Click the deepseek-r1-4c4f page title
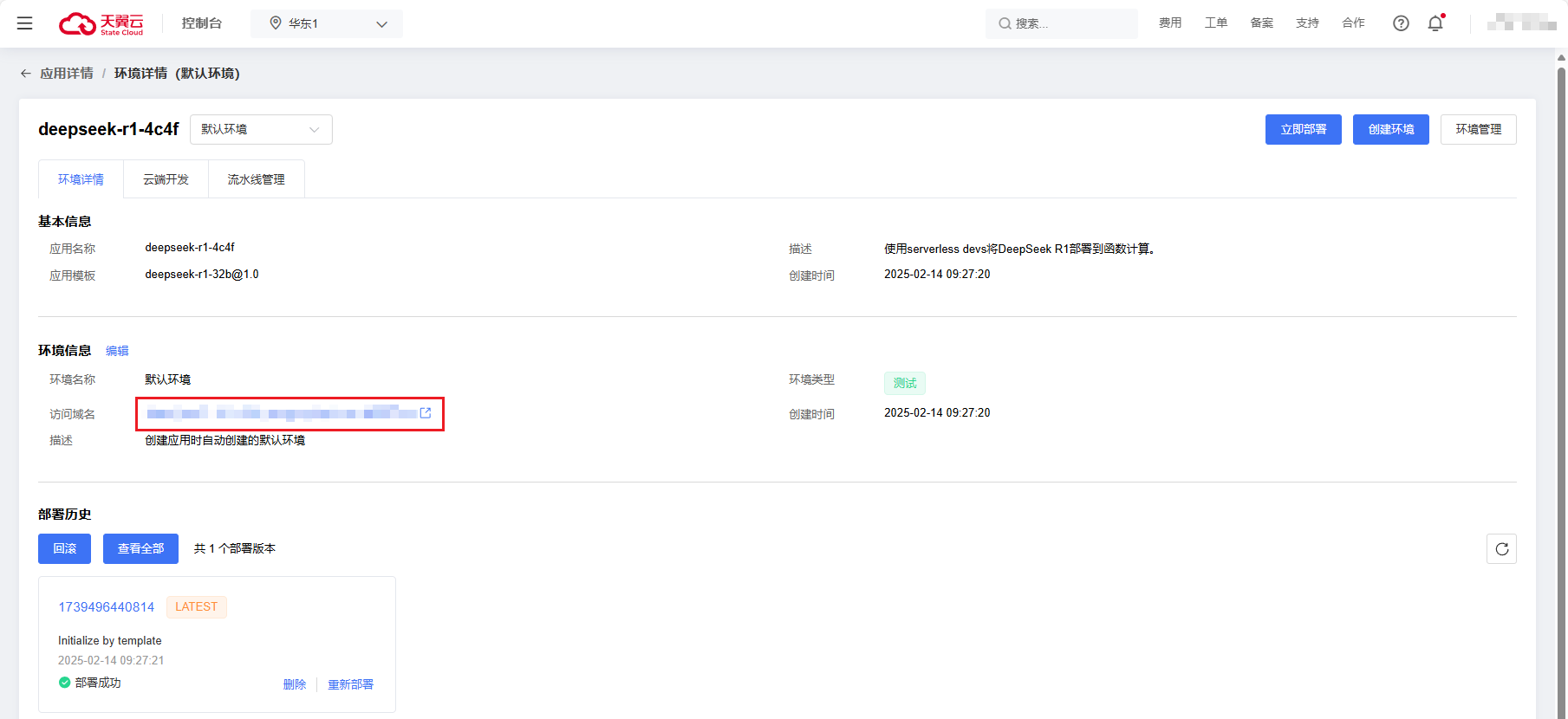This screenshot has height=719, width=1568. (108, 129)
